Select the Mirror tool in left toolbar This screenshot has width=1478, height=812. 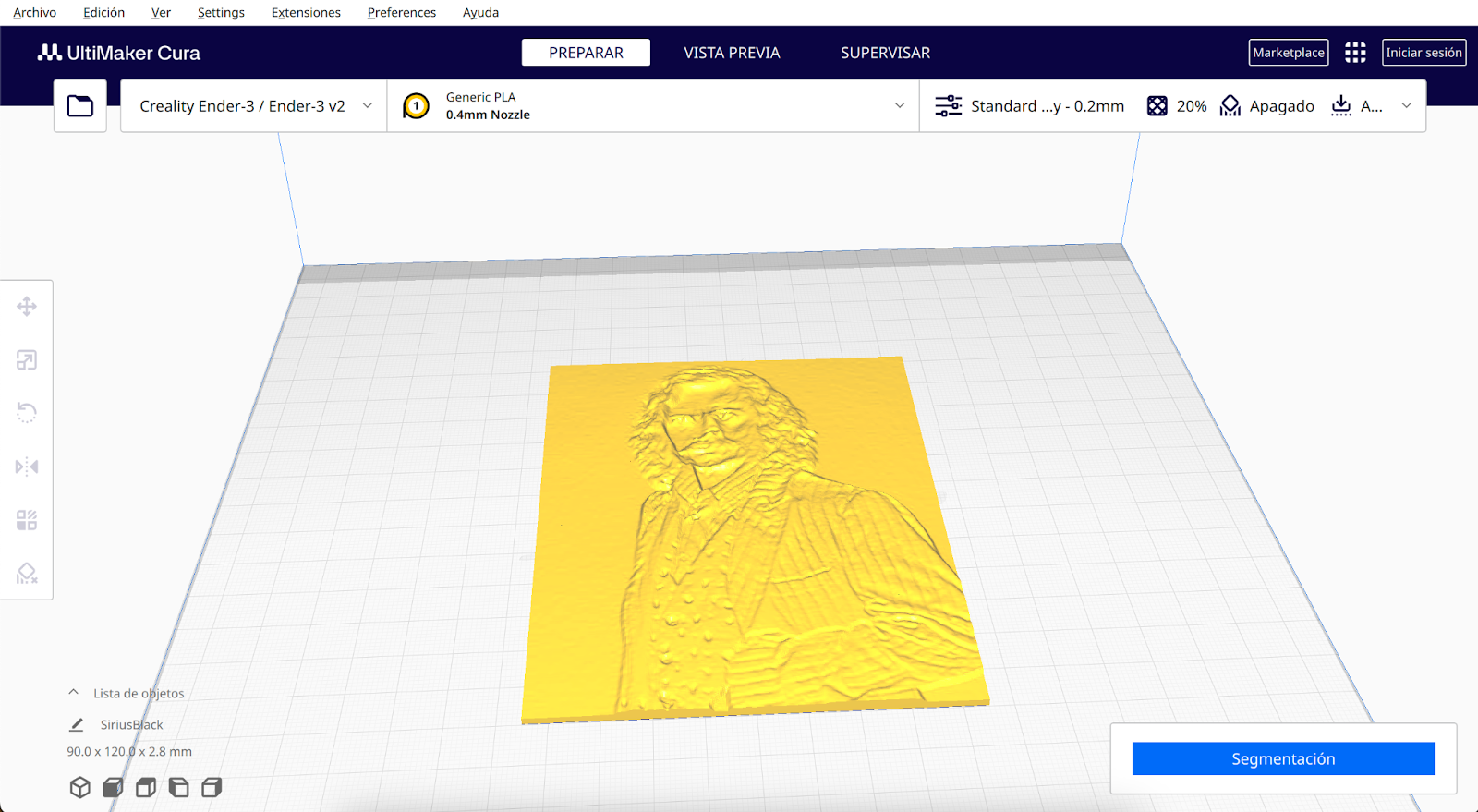pyautogui.click(x=27, y=467)
